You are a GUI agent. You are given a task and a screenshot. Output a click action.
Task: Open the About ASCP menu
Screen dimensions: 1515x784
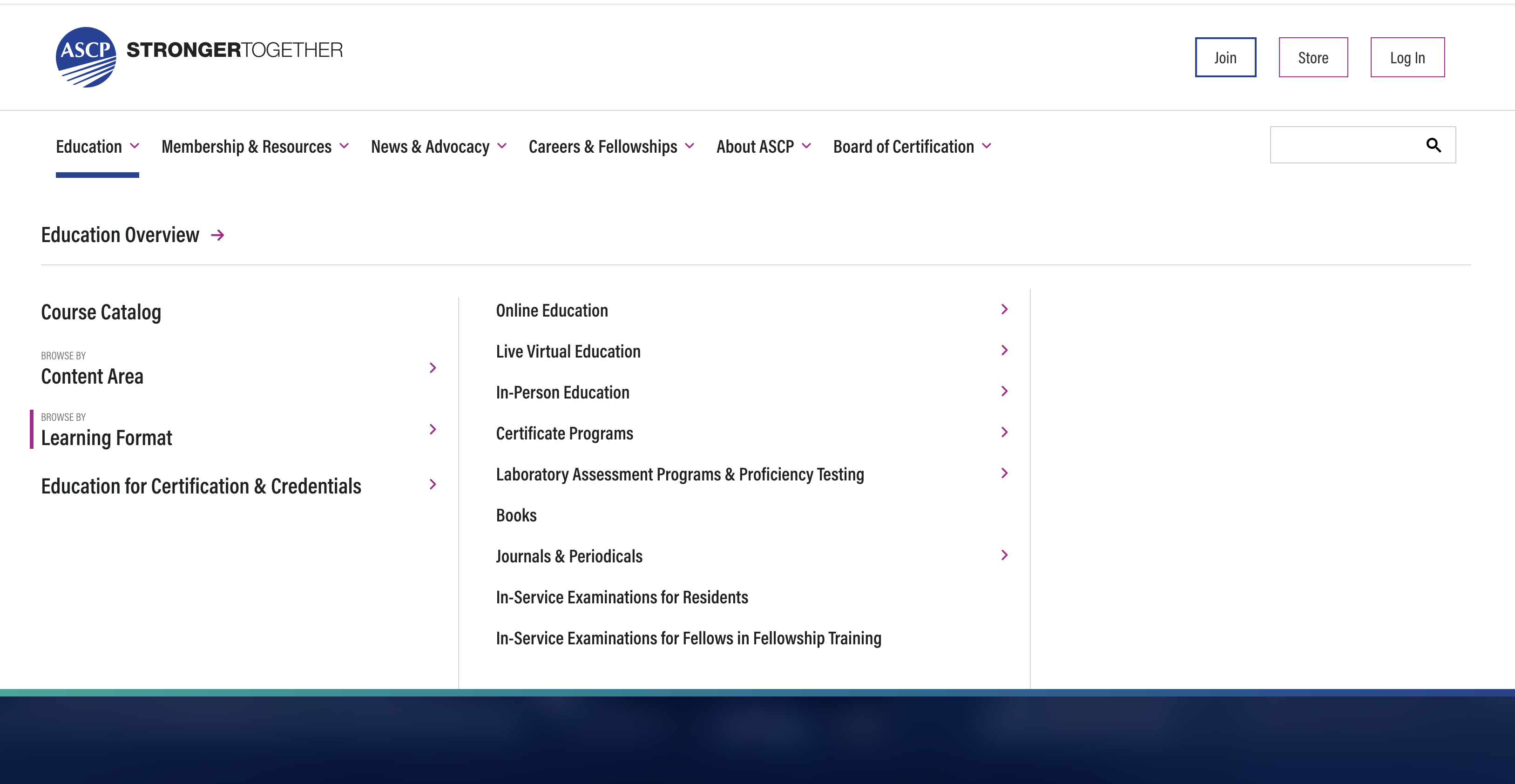pos(755,147)
